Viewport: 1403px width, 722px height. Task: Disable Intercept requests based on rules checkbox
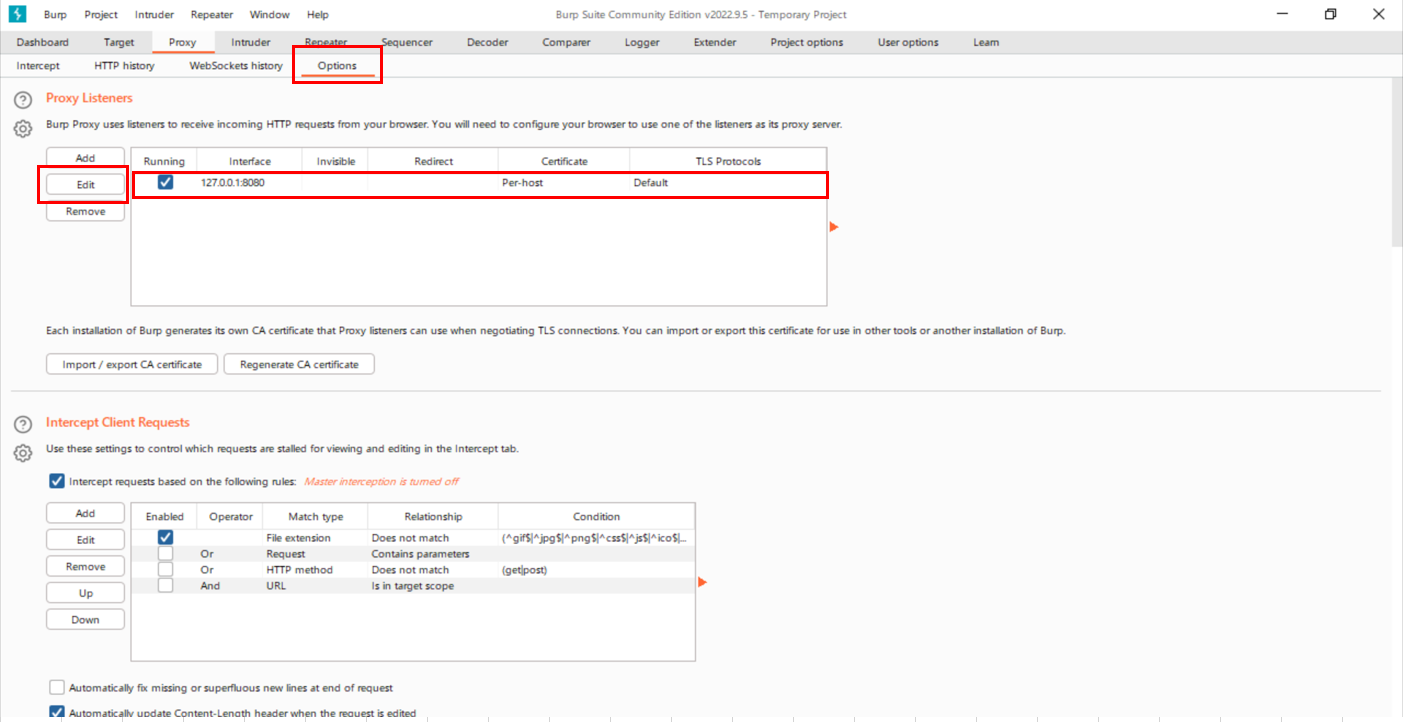57,481
